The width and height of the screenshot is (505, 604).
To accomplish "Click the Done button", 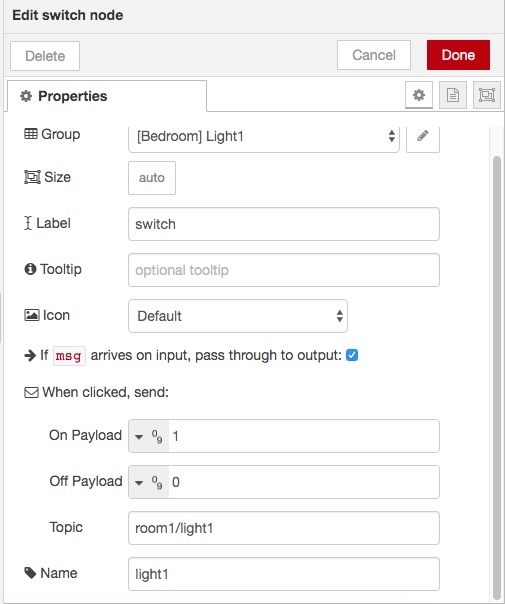I will (x=458, y=55).
